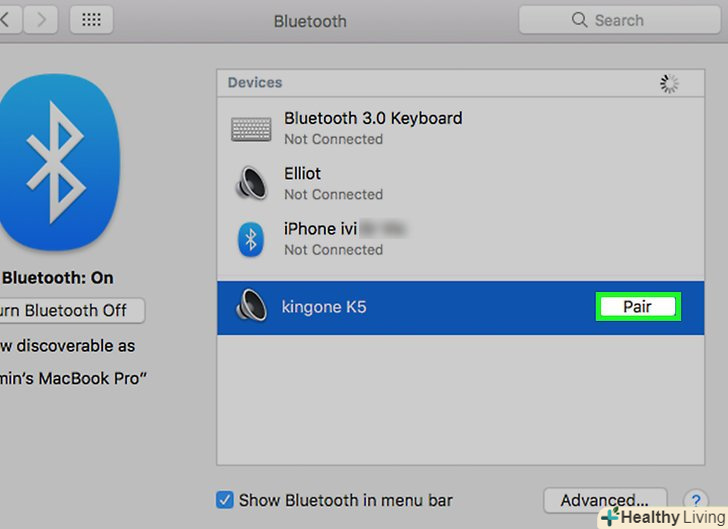
Task: Open Advanced Bluetooth options
Action: click(x=605, y=500)
